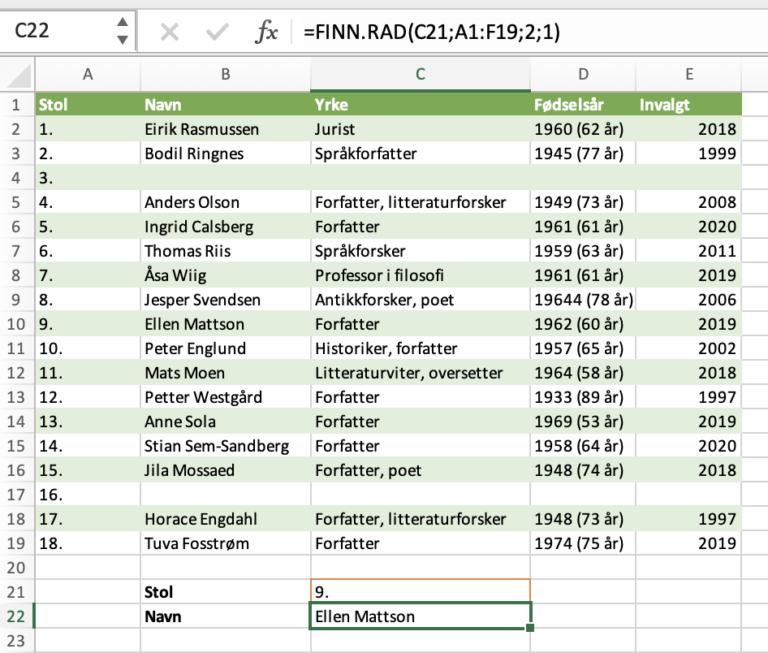
Task: Confirm the formula with the checkmark icon
Action: point(217,32)
